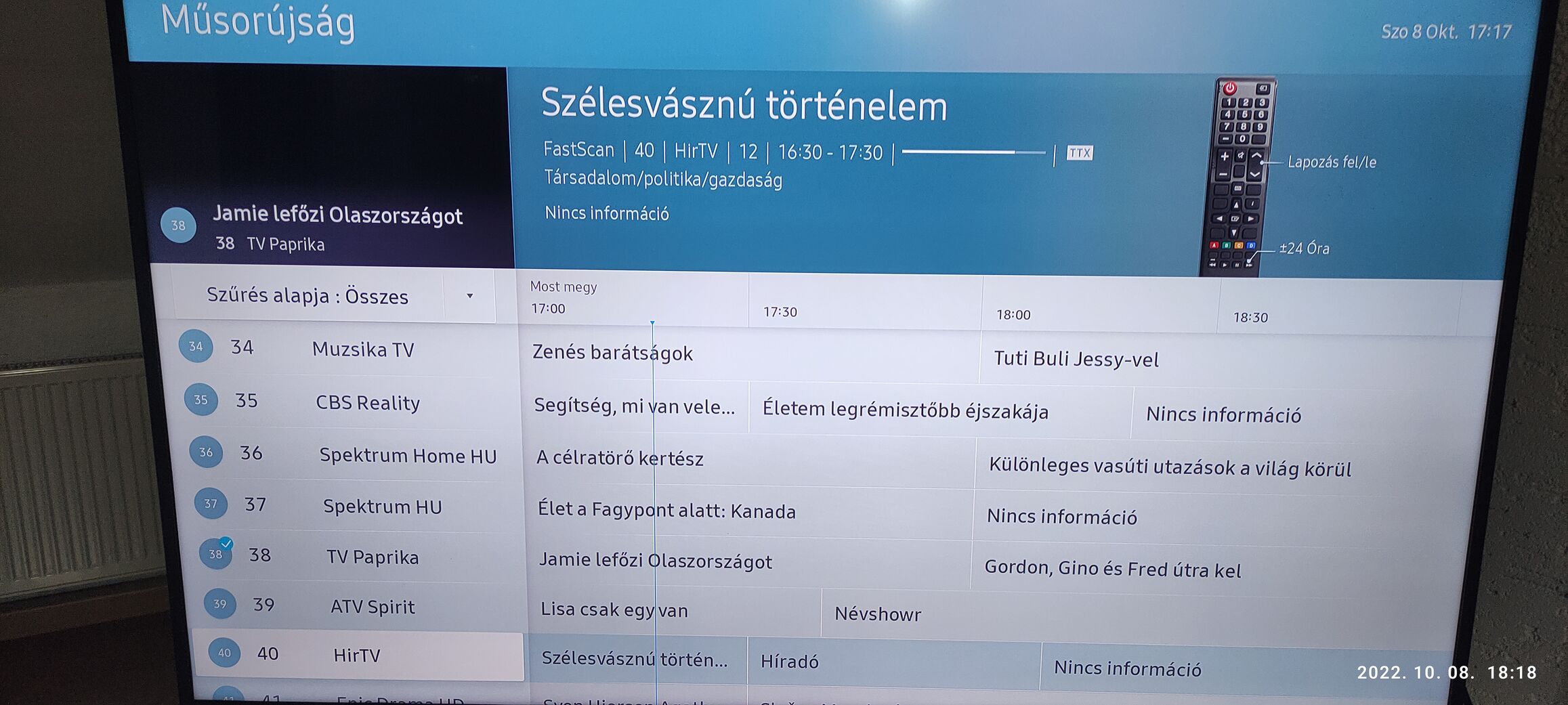Select the round 39 badge for ATV Spirit
This screenshot has width=1568, height=705.
pos(220,603)
